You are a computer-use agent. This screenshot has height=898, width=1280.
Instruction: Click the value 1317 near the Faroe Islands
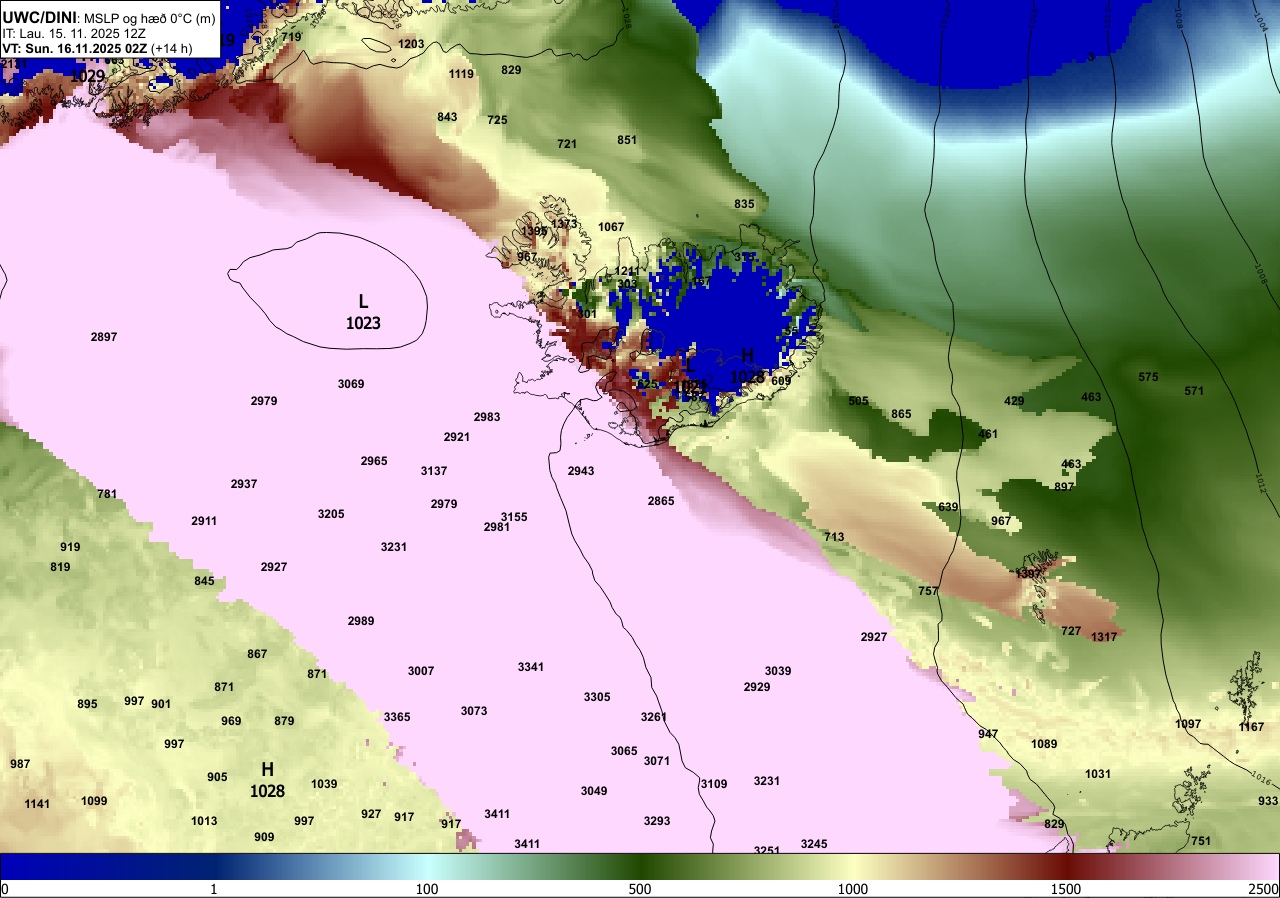pos(1104,637)
